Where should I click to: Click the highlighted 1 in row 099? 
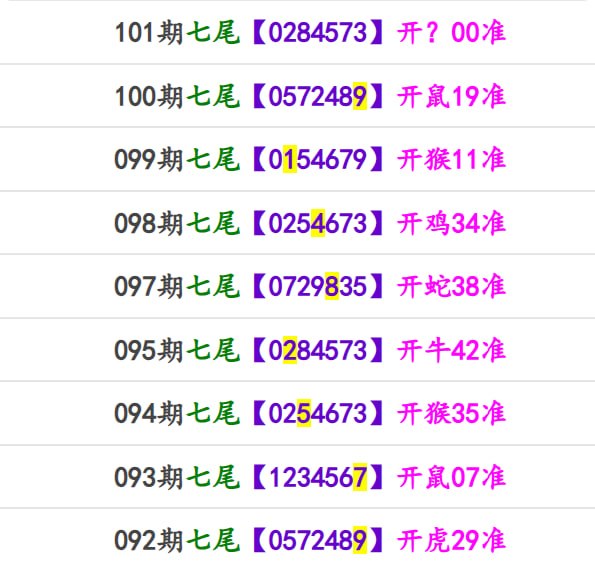[290, 159]
